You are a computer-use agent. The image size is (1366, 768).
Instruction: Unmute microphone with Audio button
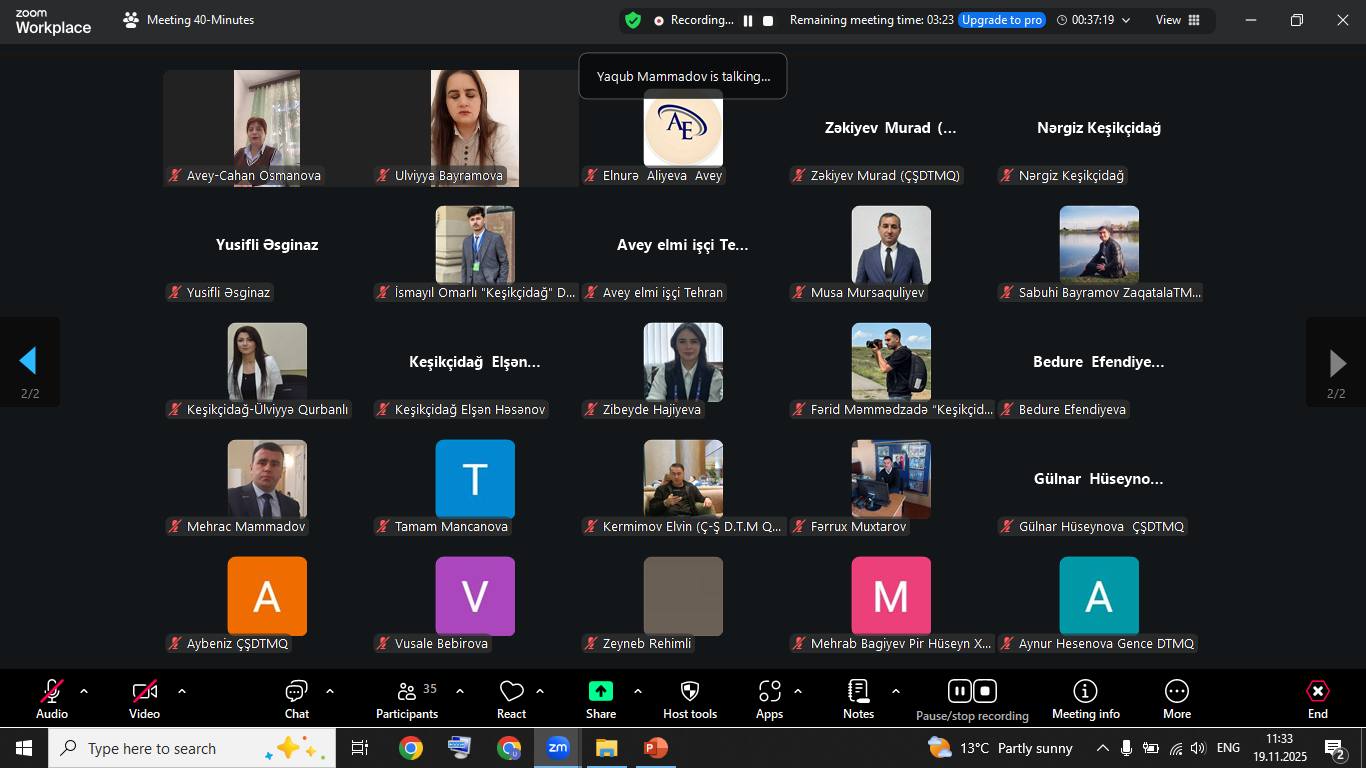click(52, 698)
